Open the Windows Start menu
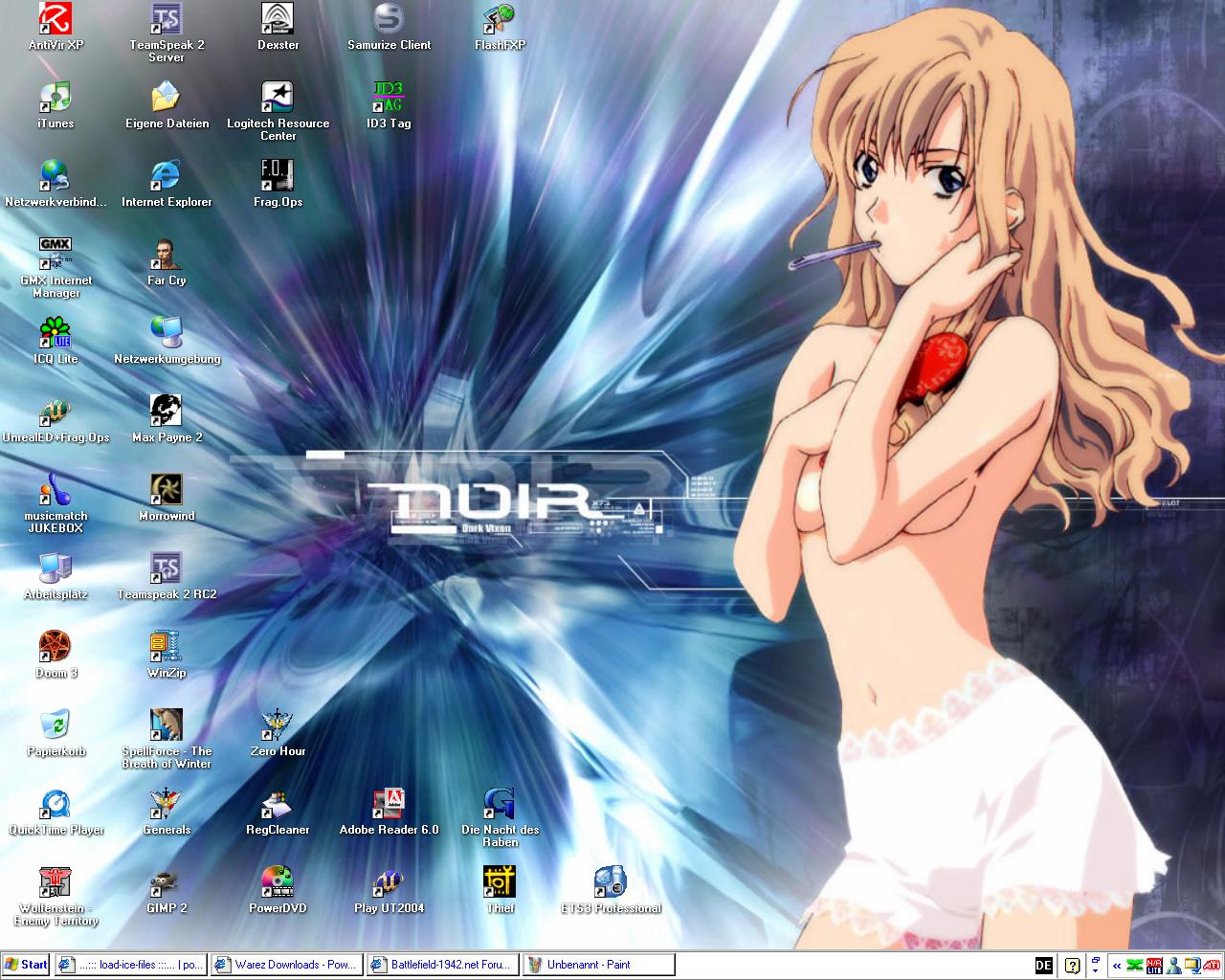Viewport: 1225px width, 980px height. pos(26,965)
